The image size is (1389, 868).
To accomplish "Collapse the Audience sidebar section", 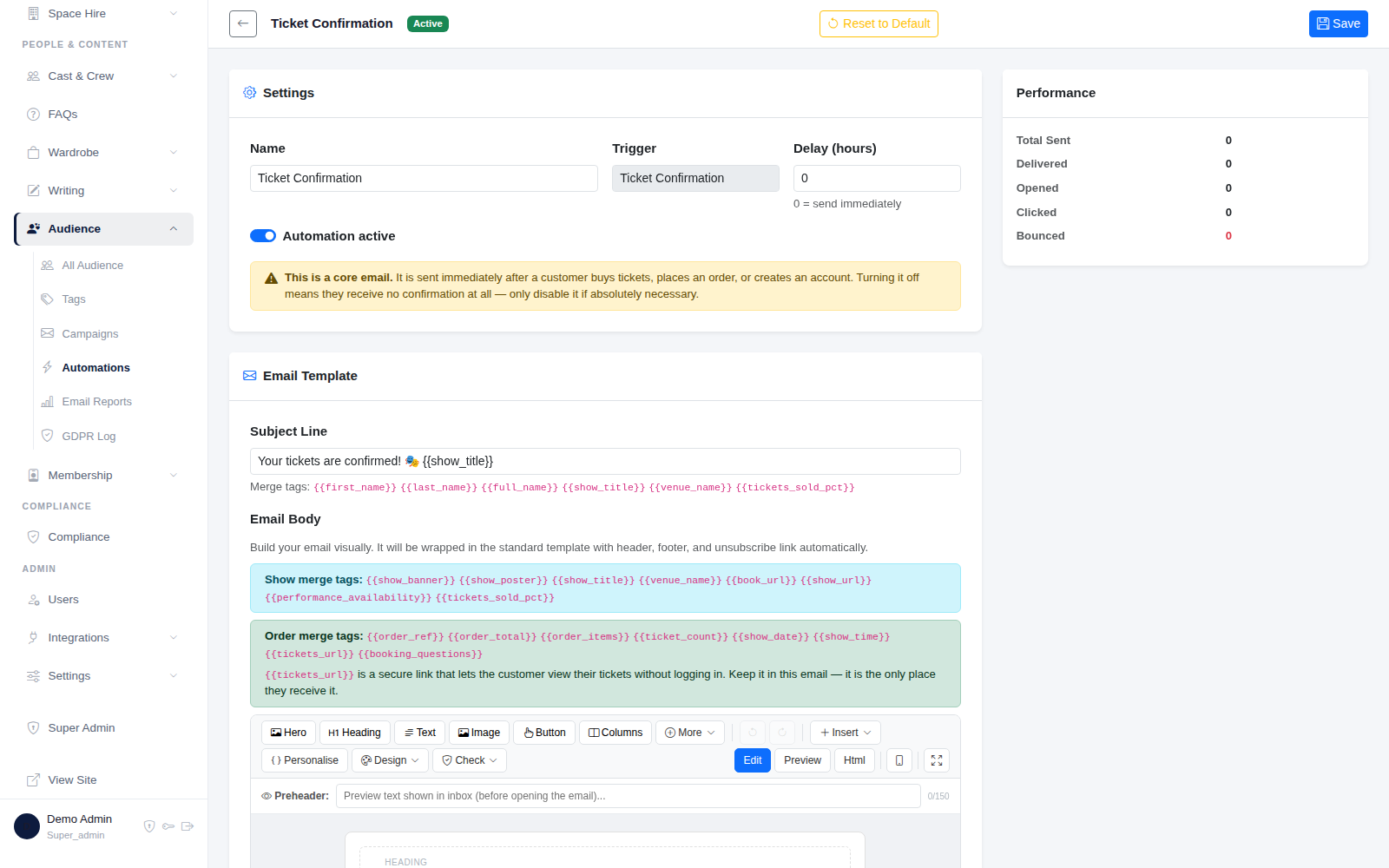I will pos(103,229).
